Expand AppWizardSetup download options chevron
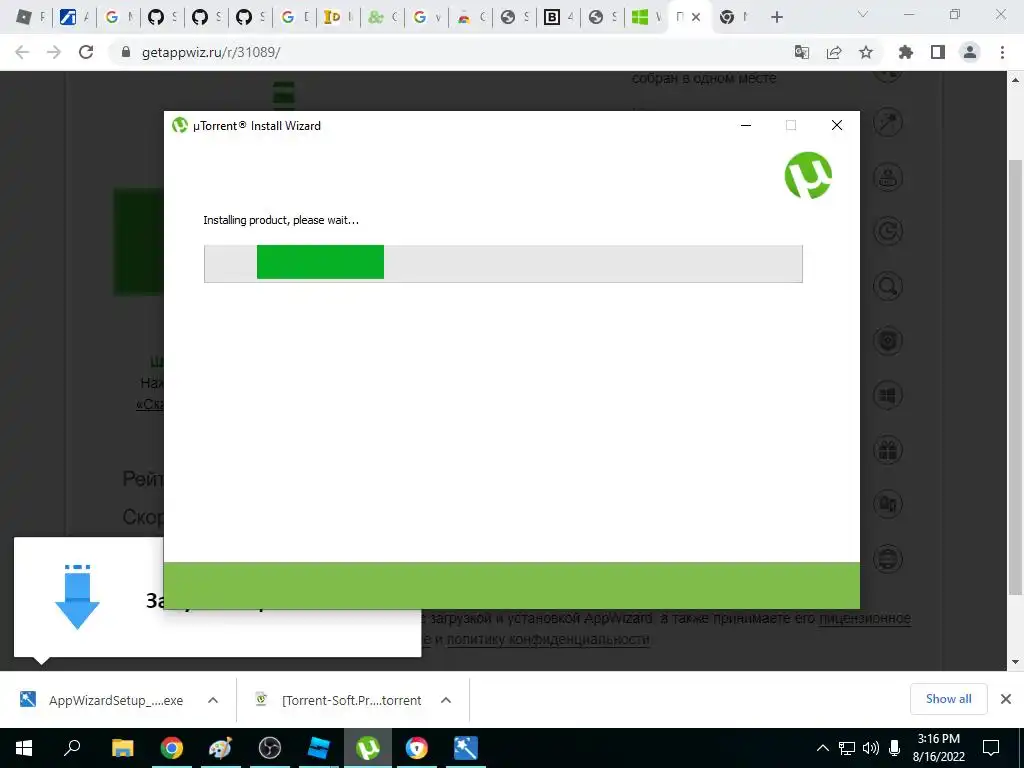1024x768 pixels. click(213, 700)
